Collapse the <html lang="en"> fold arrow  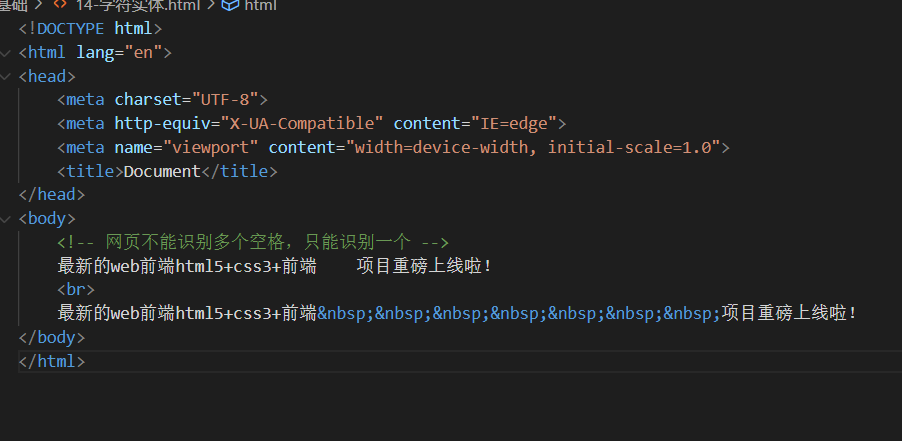(x=8, y=52)
